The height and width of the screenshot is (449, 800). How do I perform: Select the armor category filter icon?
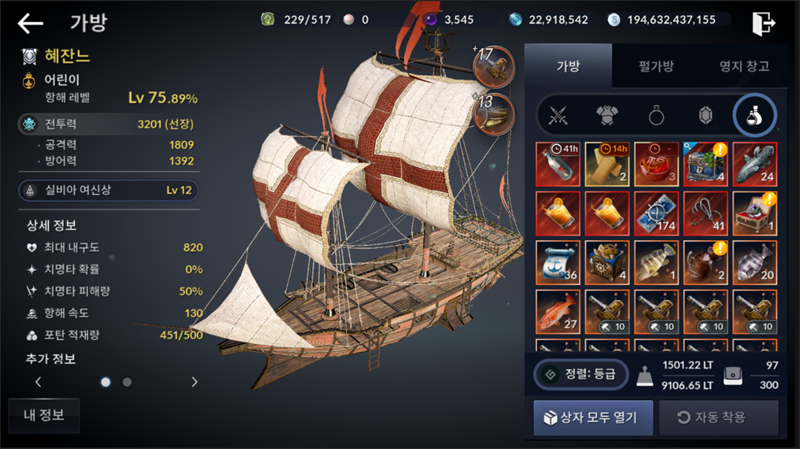coord(607,116)
